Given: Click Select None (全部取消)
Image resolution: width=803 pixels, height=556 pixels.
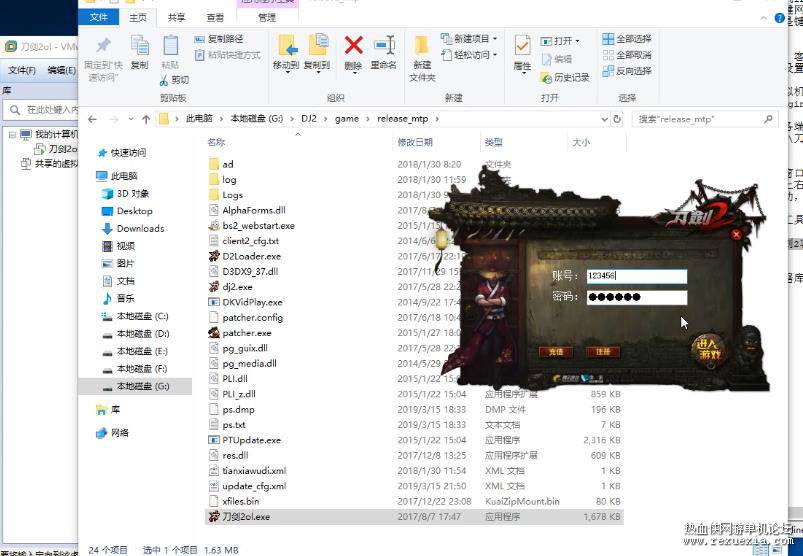Looking at the screenshot, I should 627,55.
